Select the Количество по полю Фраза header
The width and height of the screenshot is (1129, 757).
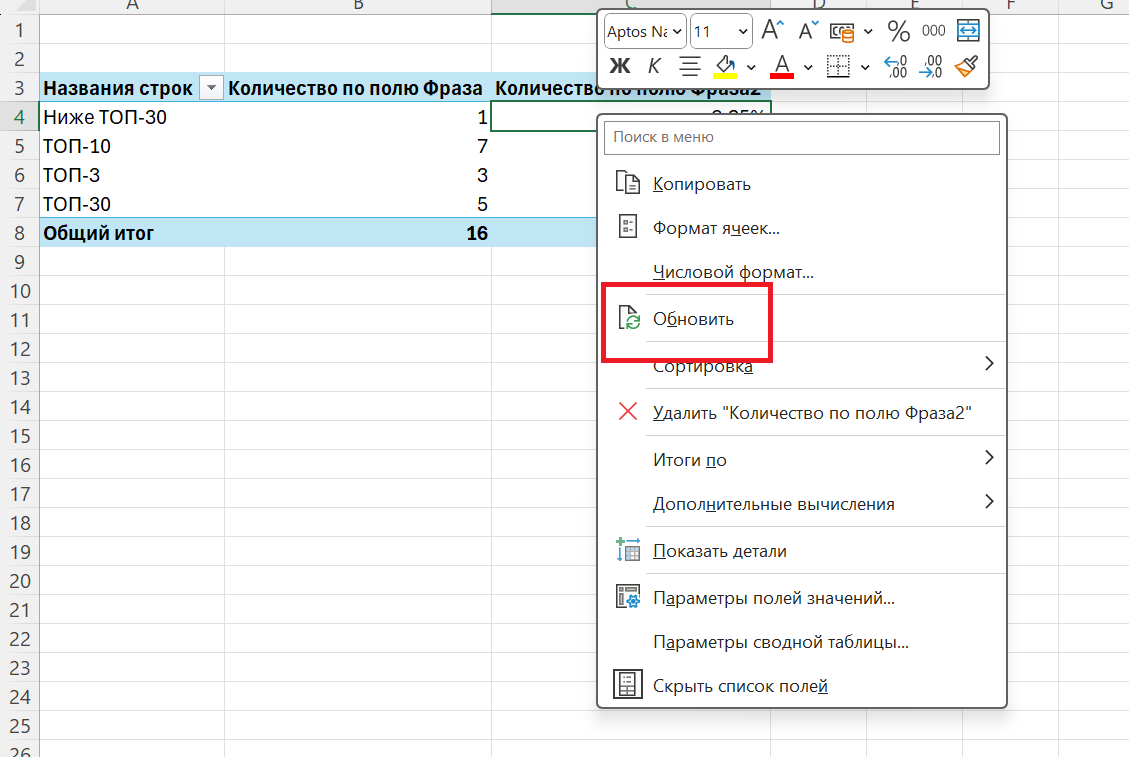358,88
